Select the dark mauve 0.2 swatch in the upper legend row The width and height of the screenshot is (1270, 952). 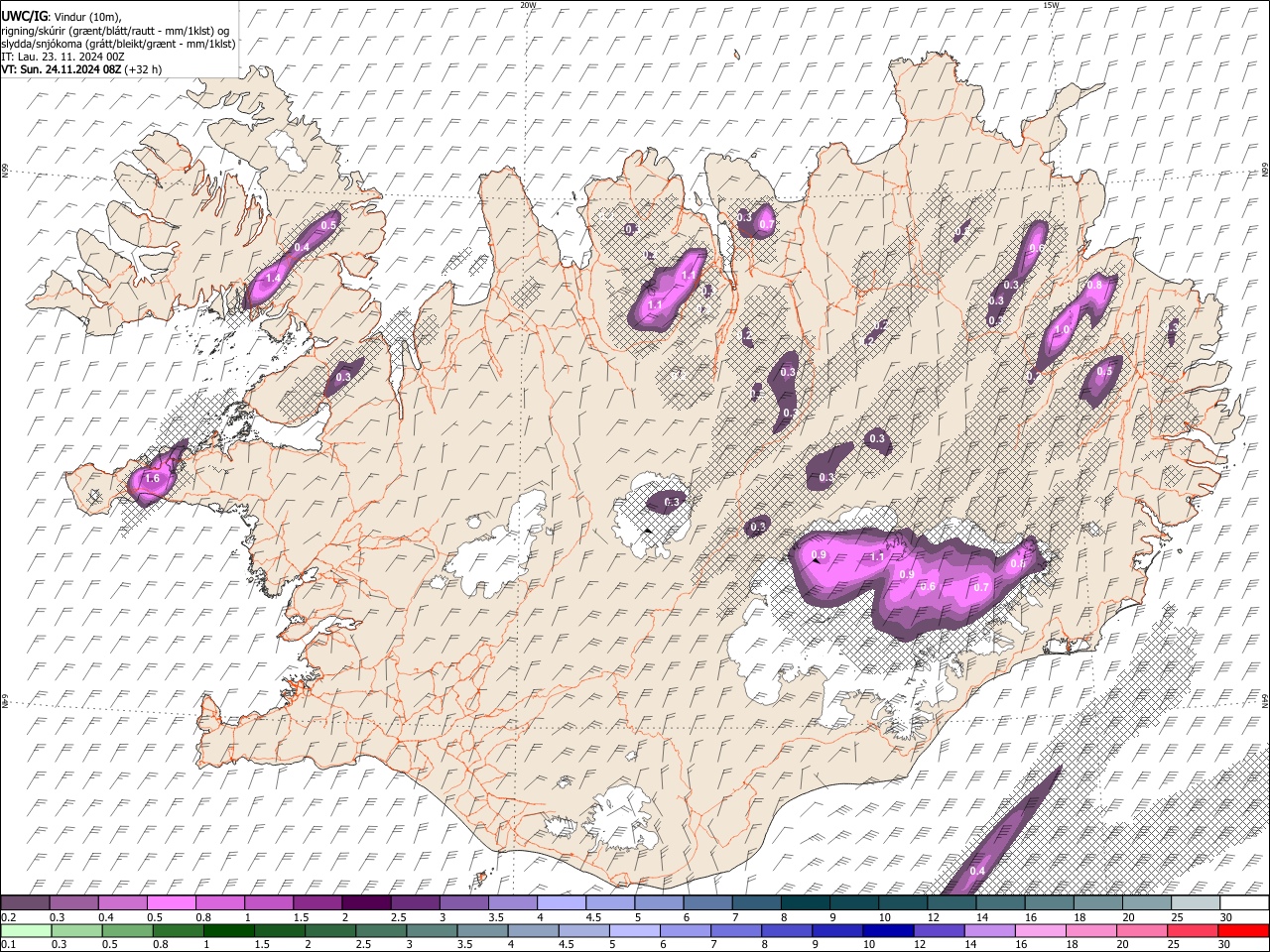pos(25,903)
